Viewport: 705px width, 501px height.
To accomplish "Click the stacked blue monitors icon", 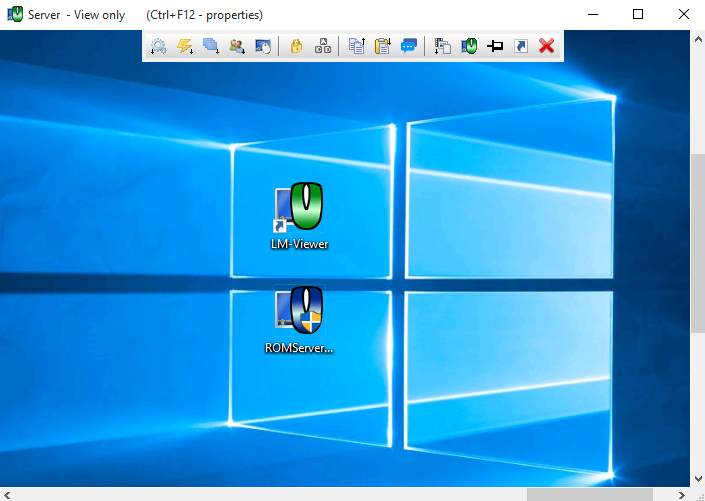I will click(211, 46).
